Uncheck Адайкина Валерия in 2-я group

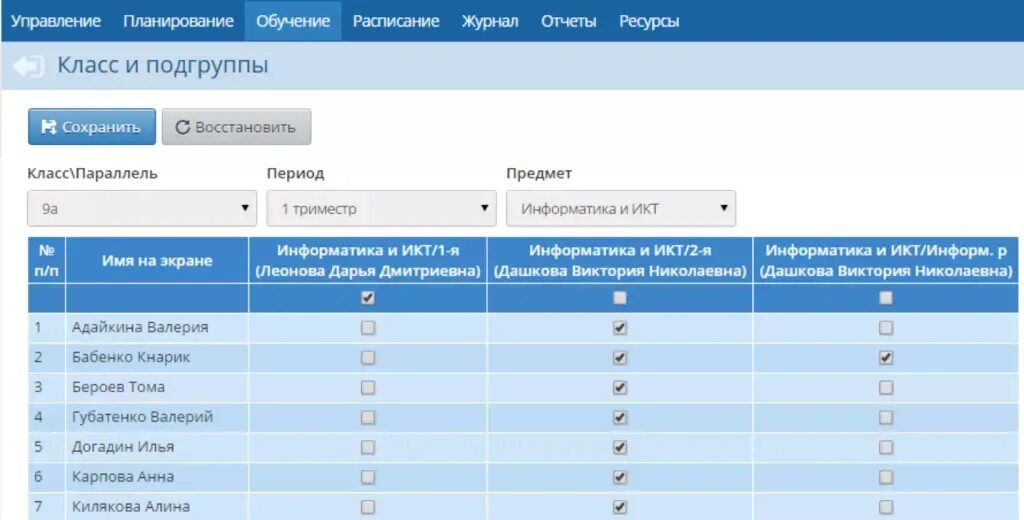coord(620,327)
